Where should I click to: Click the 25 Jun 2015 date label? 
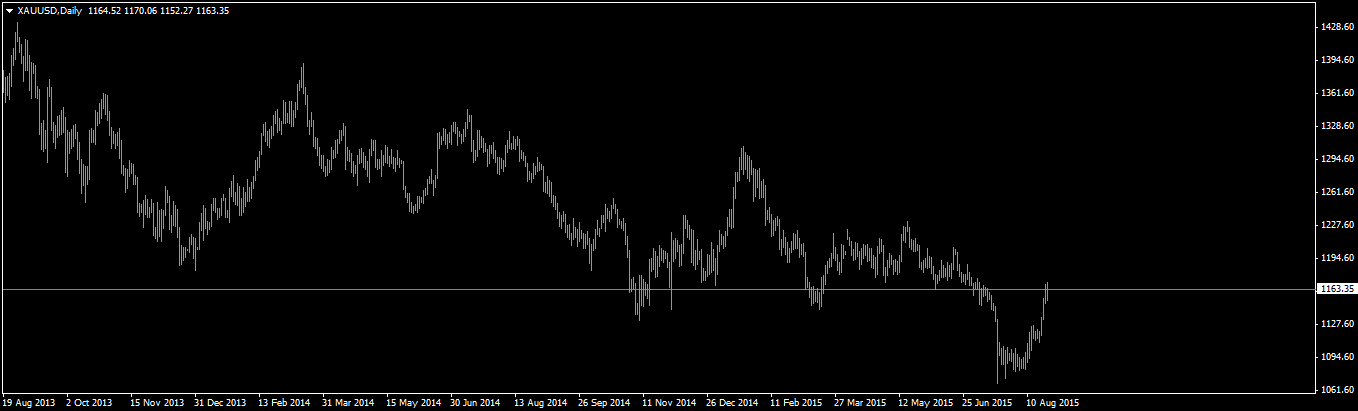coord(988,403)
